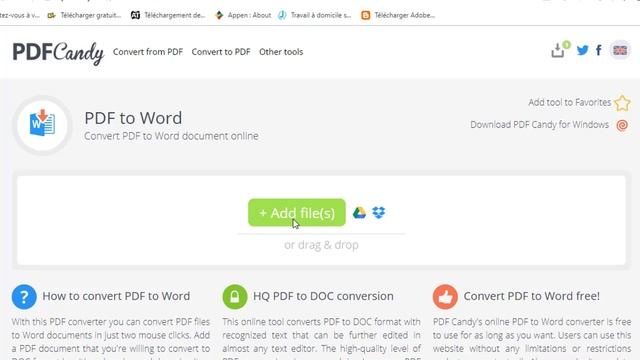Open the Télécharger Adobe bookmark
640x360 pixels.
398,15
